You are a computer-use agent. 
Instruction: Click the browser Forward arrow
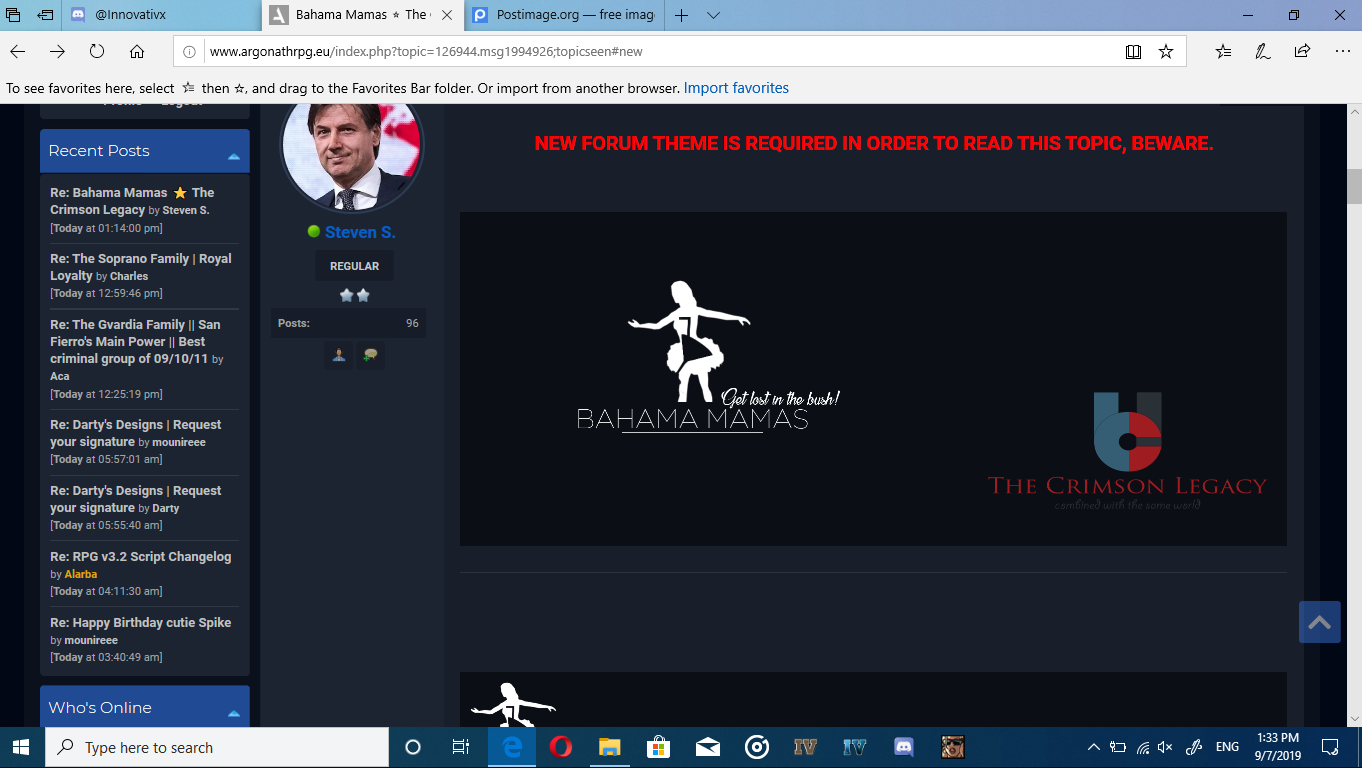(x=58, y=52)
